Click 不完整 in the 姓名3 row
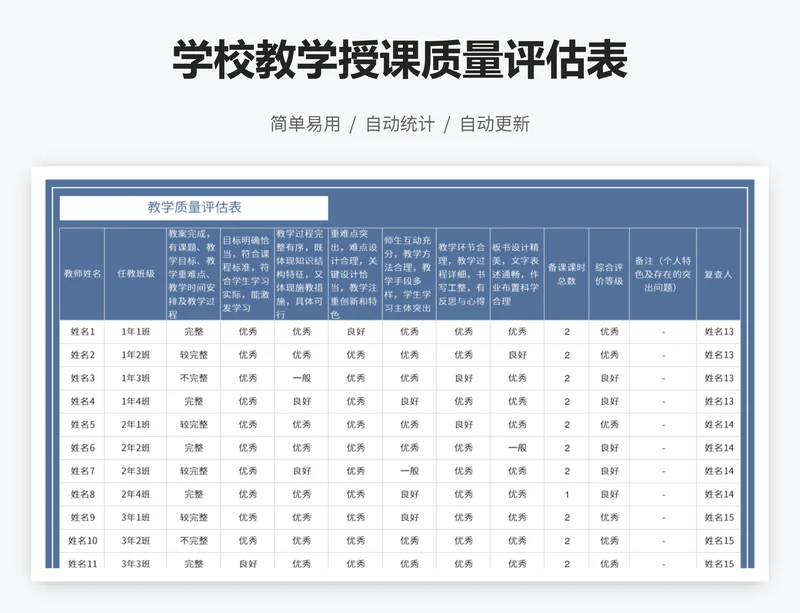The height and width of the screenshot is (613, 800). click(194, 378)
